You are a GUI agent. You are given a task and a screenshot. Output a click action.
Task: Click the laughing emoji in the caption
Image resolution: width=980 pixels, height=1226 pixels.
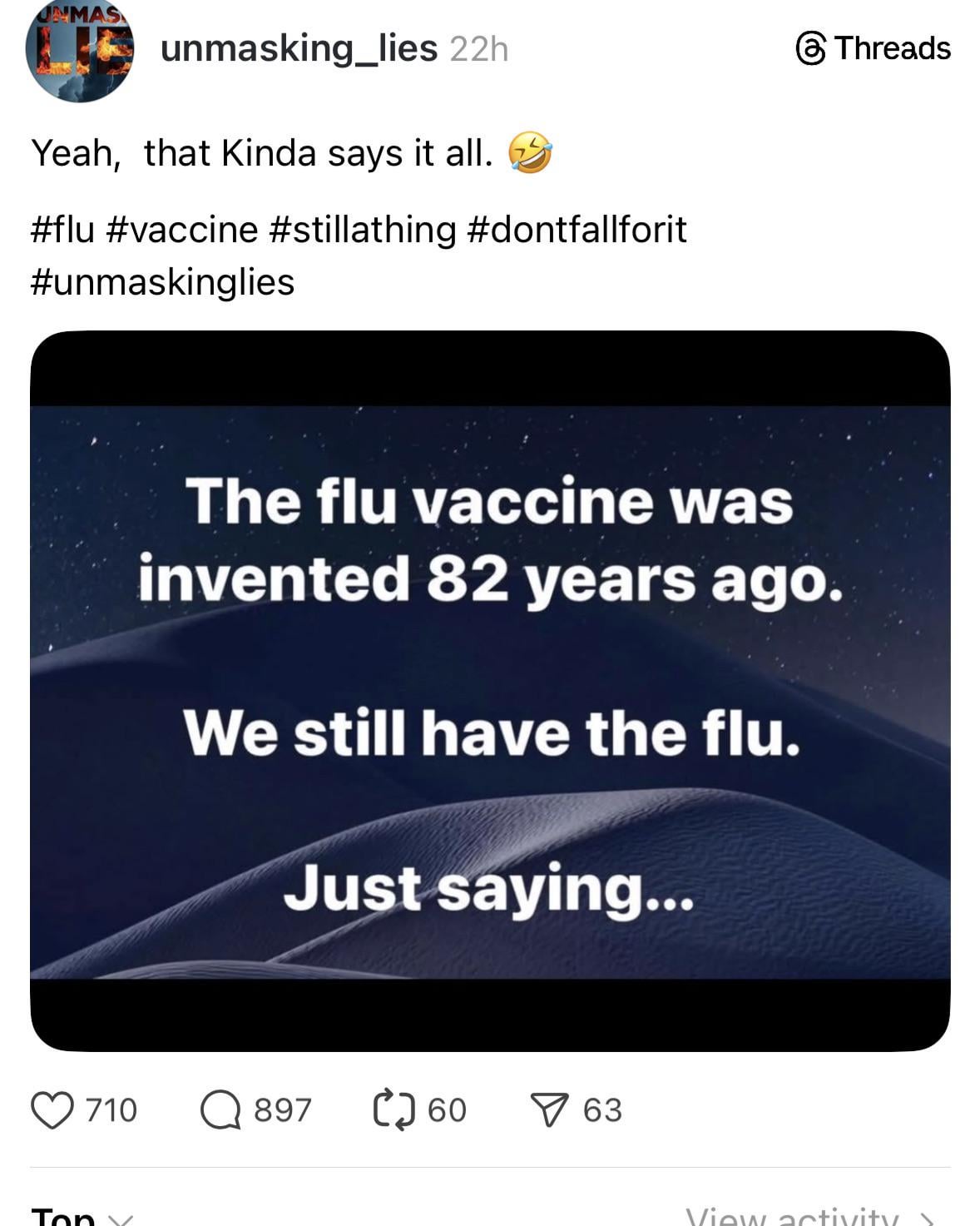pyautogui.click(x=530, y=153)
